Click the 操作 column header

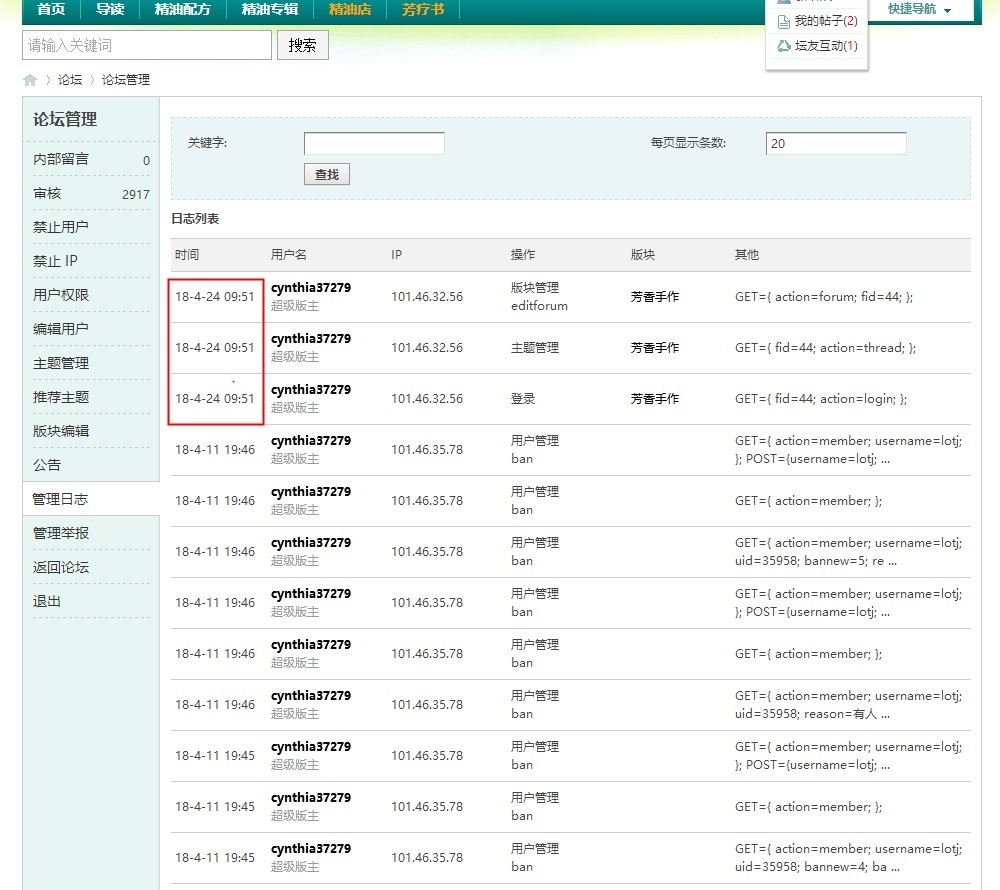pyautogui.click(x=523, y=254)
